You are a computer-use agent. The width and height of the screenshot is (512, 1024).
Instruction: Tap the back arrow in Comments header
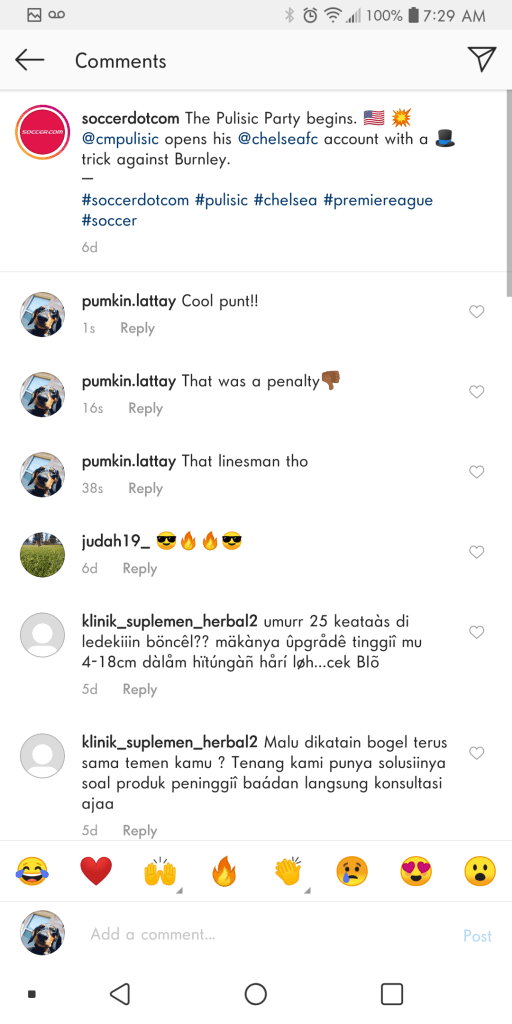29,60
